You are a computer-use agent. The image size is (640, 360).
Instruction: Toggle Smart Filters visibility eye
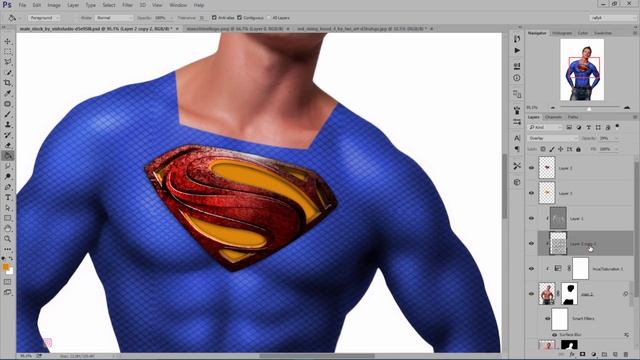coord(548,318)
